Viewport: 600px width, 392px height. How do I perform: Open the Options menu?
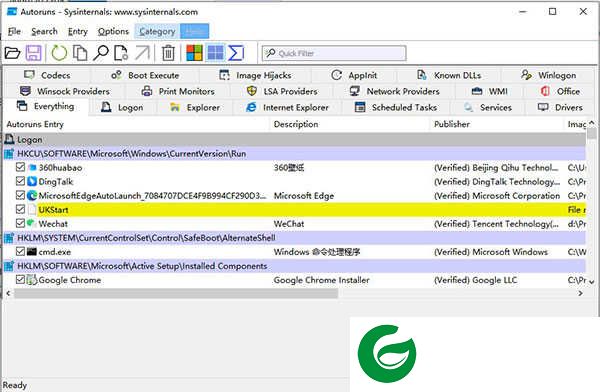(x=113, y=31)
